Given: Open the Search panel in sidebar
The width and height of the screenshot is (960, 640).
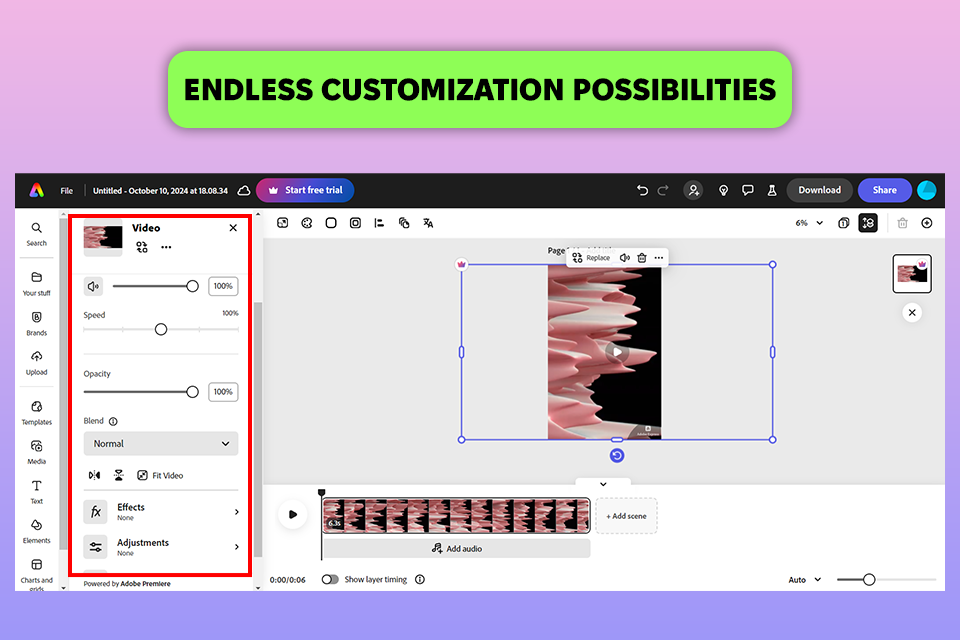Looking at the screenshot, I should pos(37,235).
